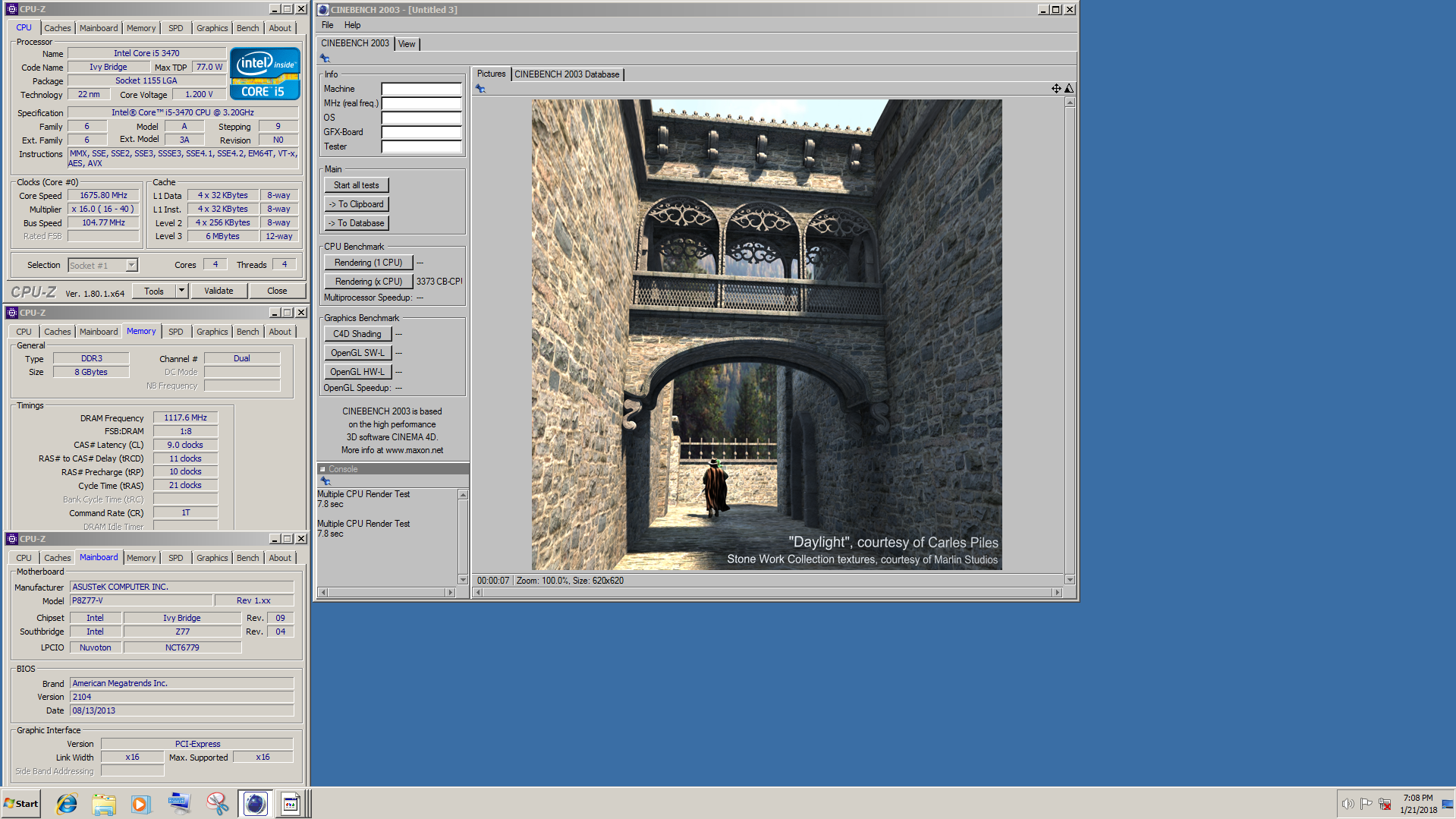The width and height of the screenshot is (1456, 819).
Task: Click the GFX-Board info field
Action: pos(421,132)
